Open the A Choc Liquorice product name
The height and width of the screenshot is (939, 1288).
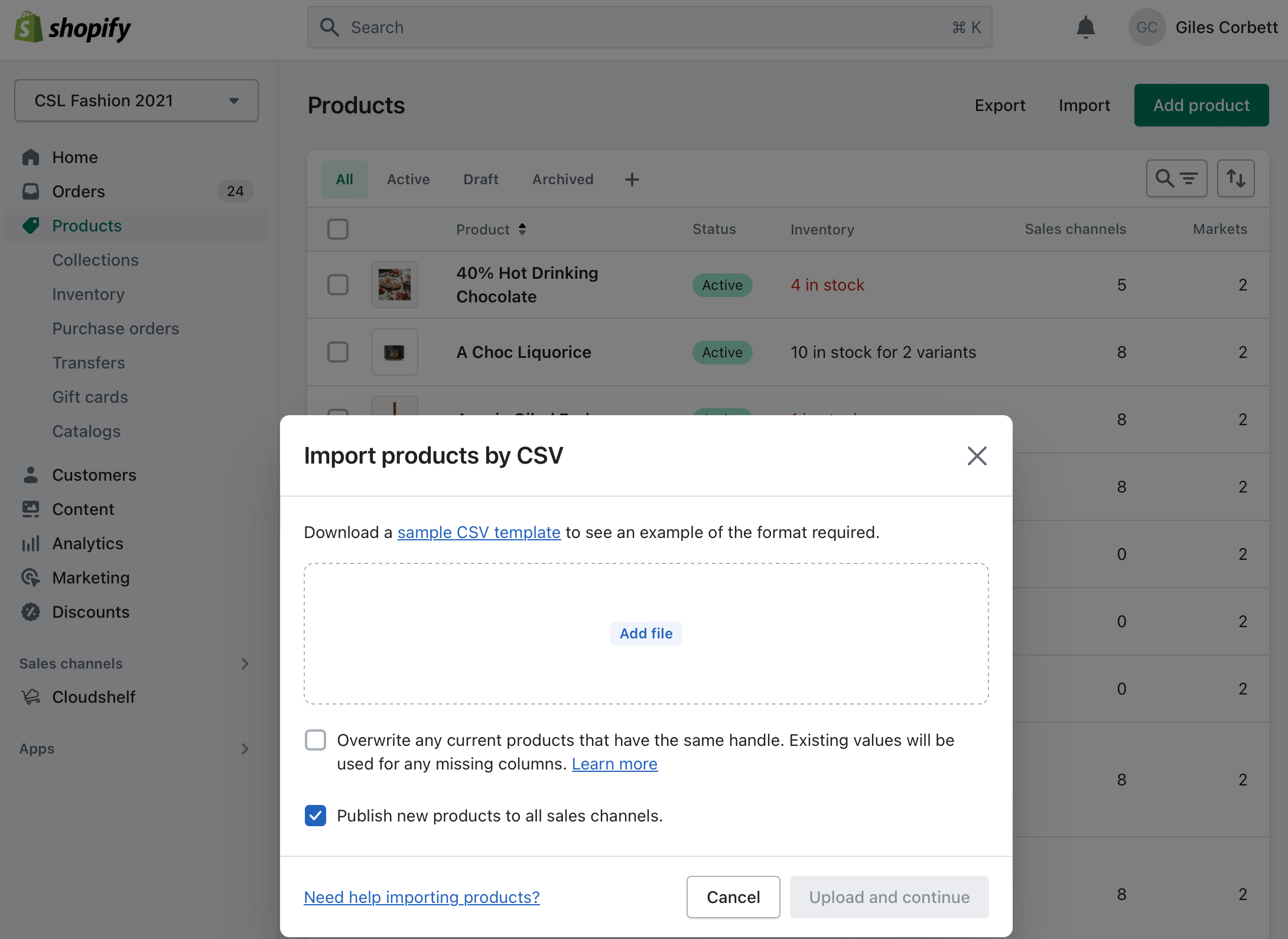pos(523,352)
